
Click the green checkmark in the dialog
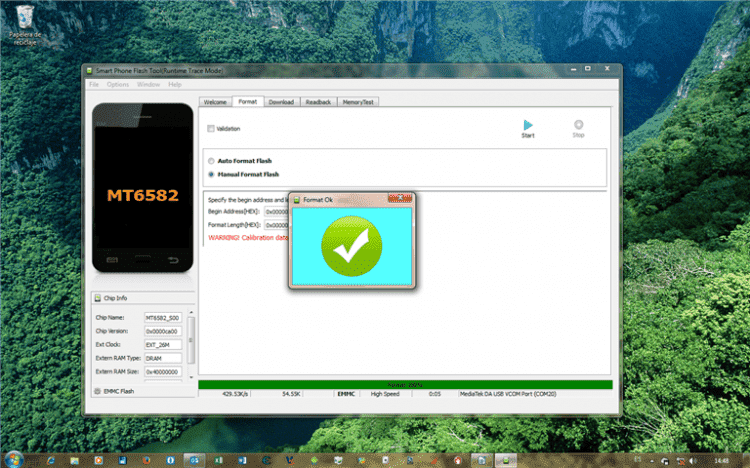(352, 246)
